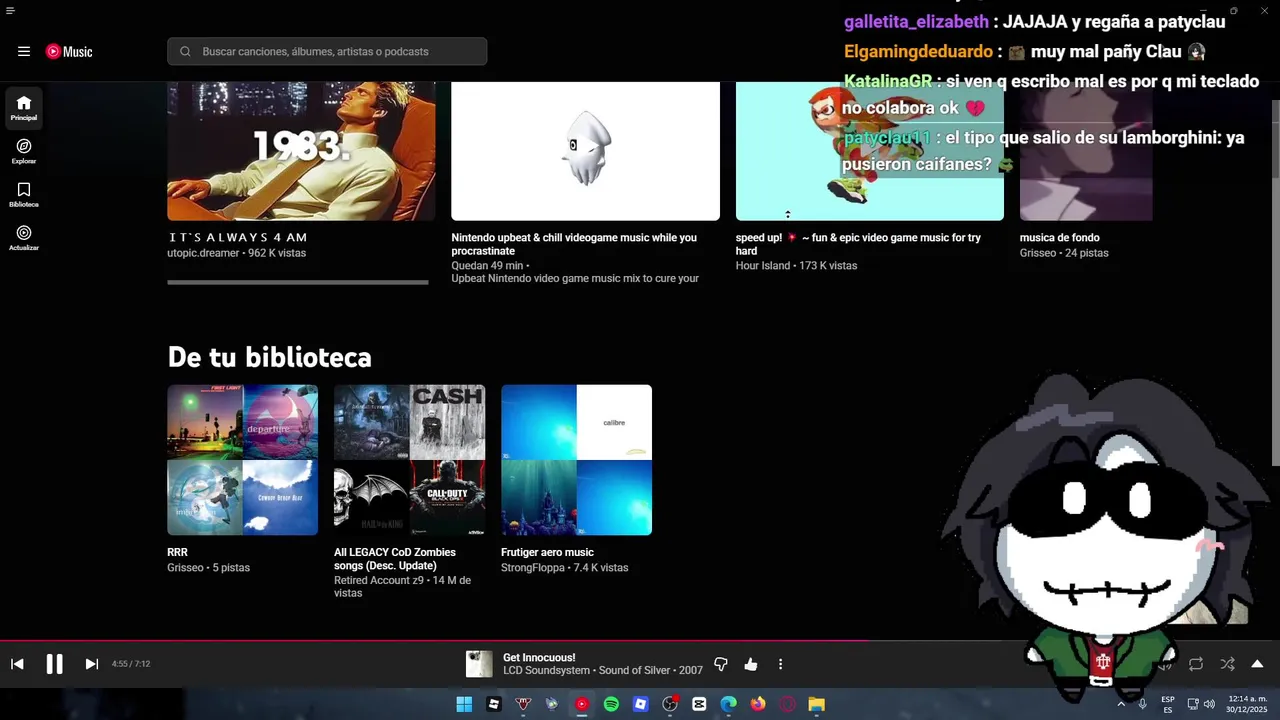Switch to YouTube Music taskbar icon
Screen dimensions: 1280x720
582,704
